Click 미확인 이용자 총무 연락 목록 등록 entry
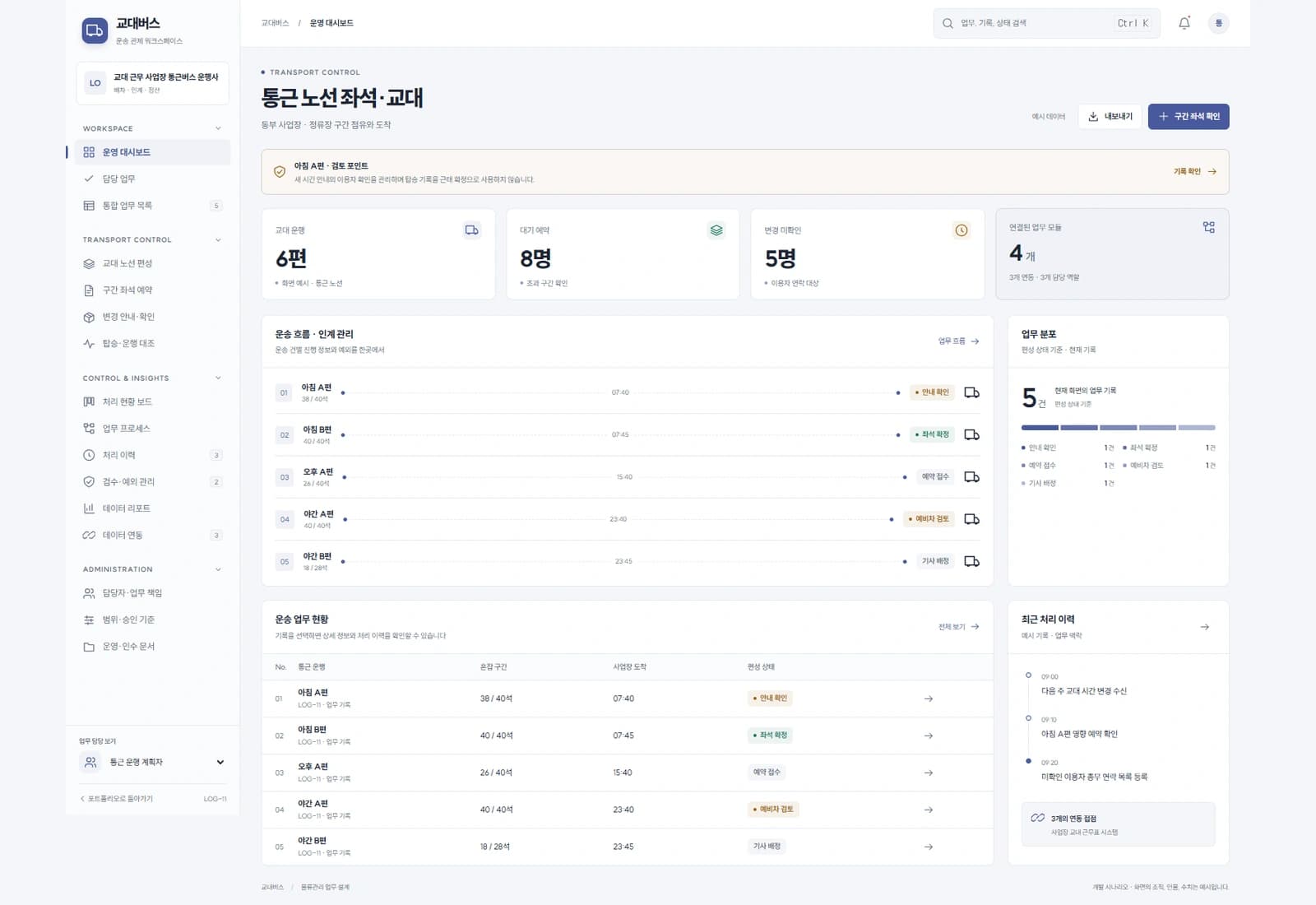Screen dimensions: 1316x905 (x=1094, y=777)
